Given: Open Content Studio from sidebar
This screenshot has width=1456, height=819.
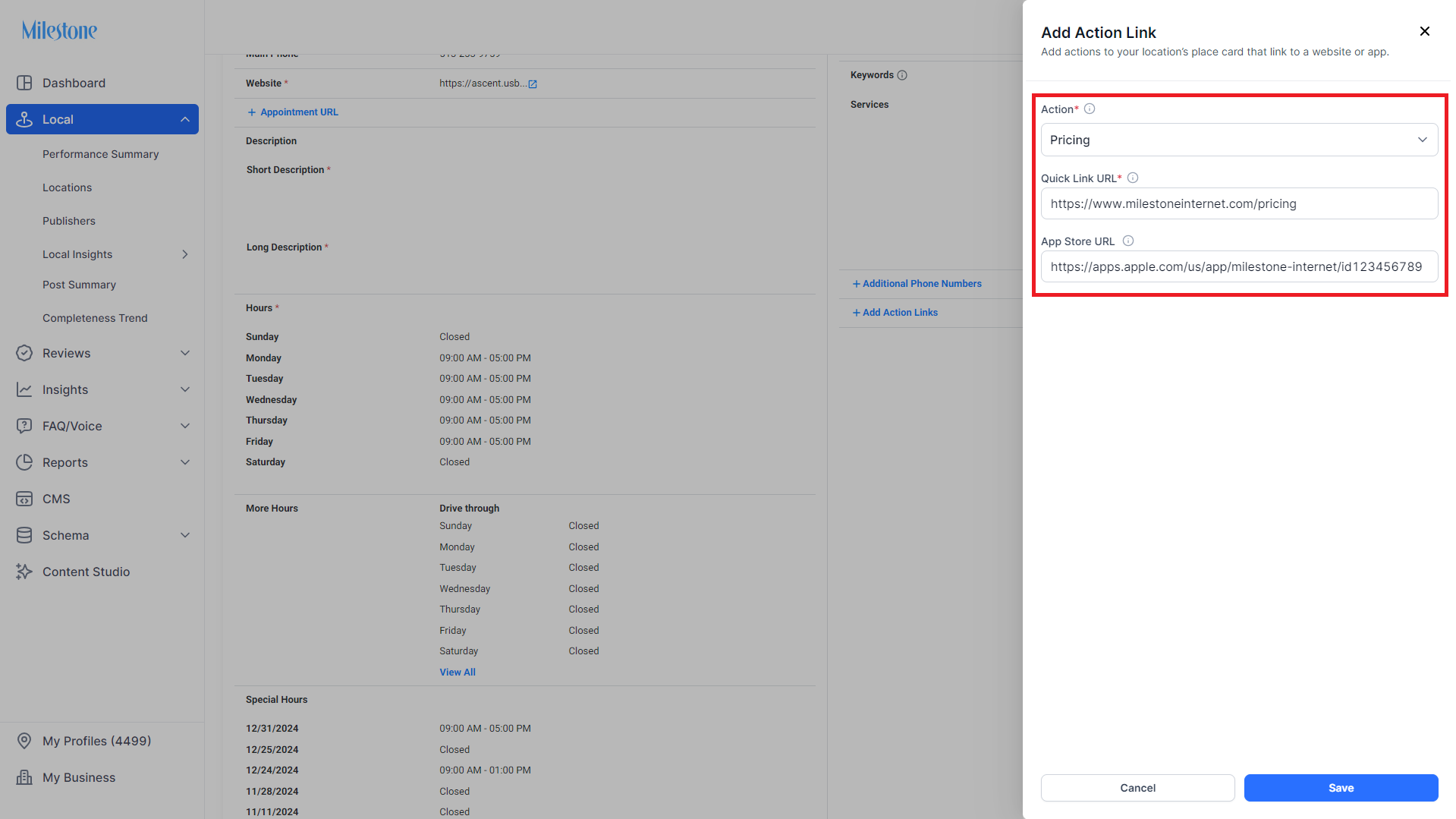Looking at the screenshot, I should [x=86, y=572].
